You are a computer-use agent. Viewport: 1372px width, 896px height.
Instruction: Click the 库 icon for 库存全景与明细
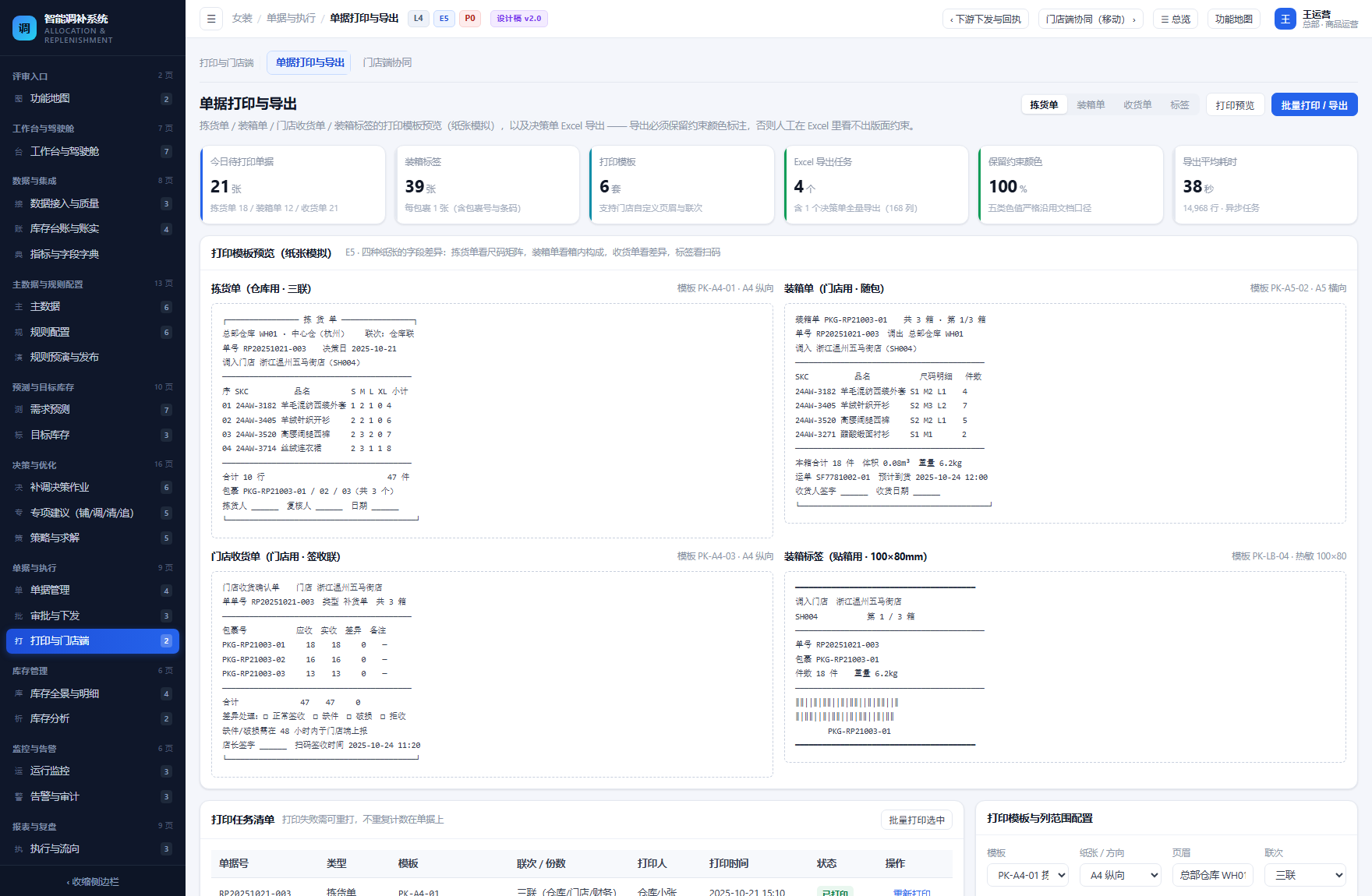pyautogui.click(x=19, y=694)
